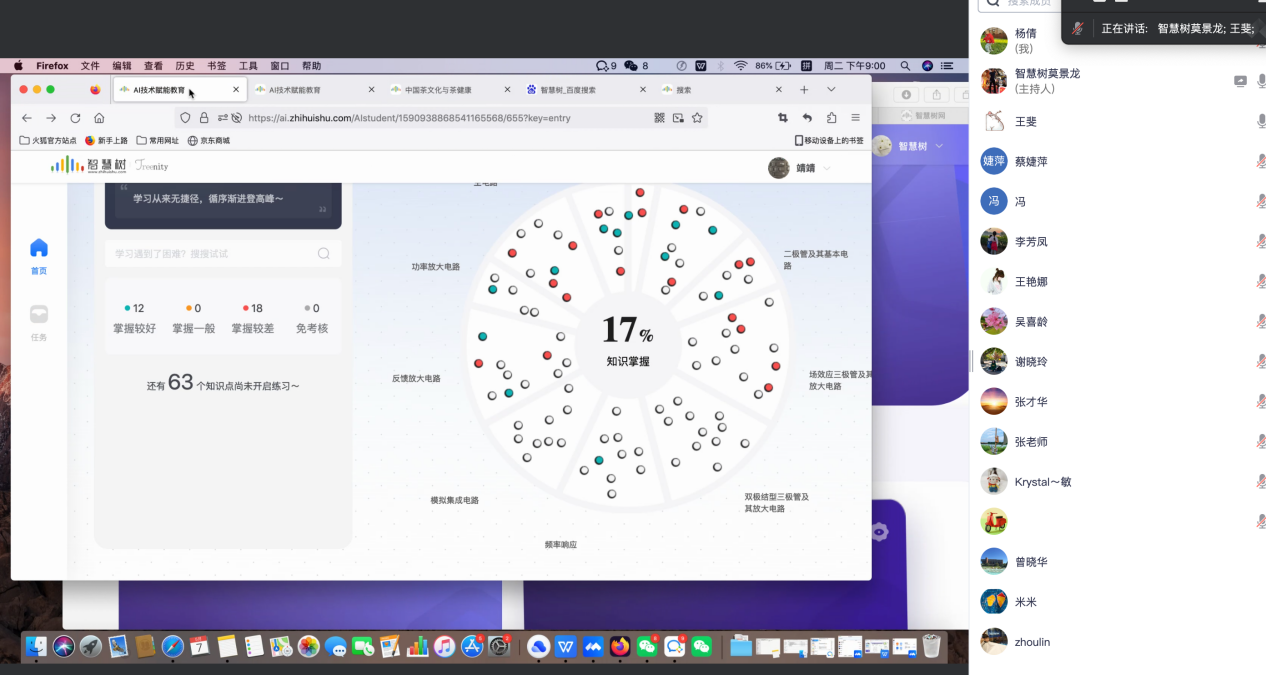This screenshot has width=1266, height=675.
Task: Click the Firefox reload page button
Action: [x=75, y=118]
